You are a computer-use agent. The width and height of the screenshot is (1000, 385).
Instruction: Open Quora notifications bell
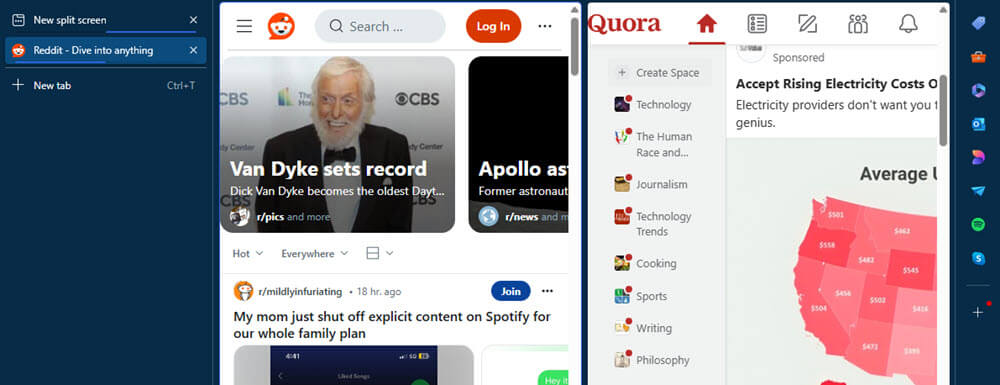pos(908,24)
